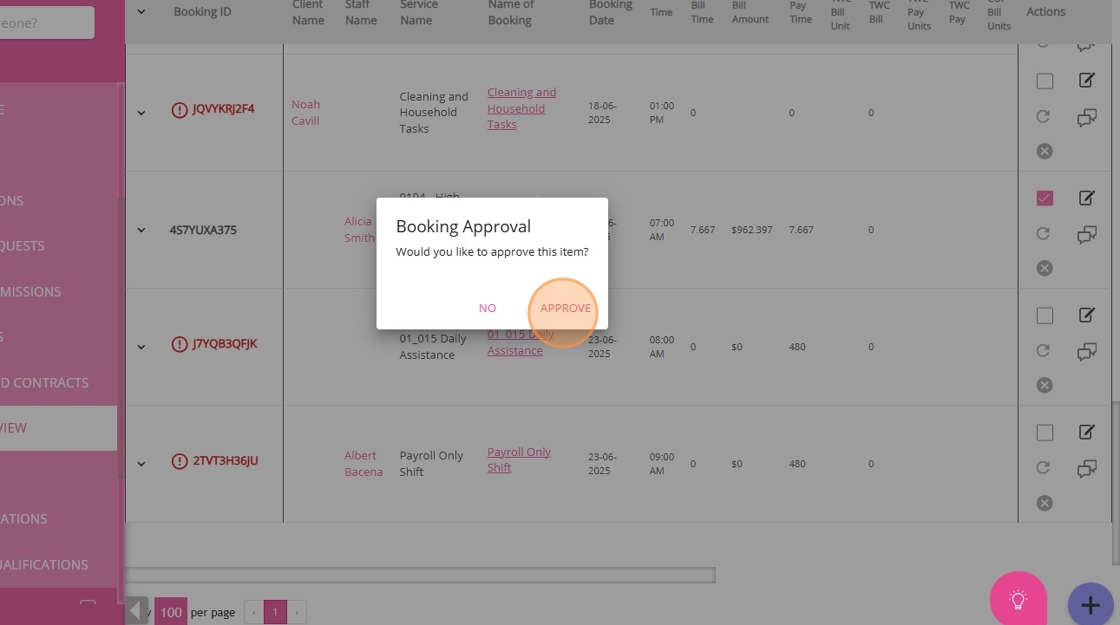This screenshot has height=625, width=1120.
Task: Select page 1 in pagination
Action: pyautogui.click(x=275, y=612)
